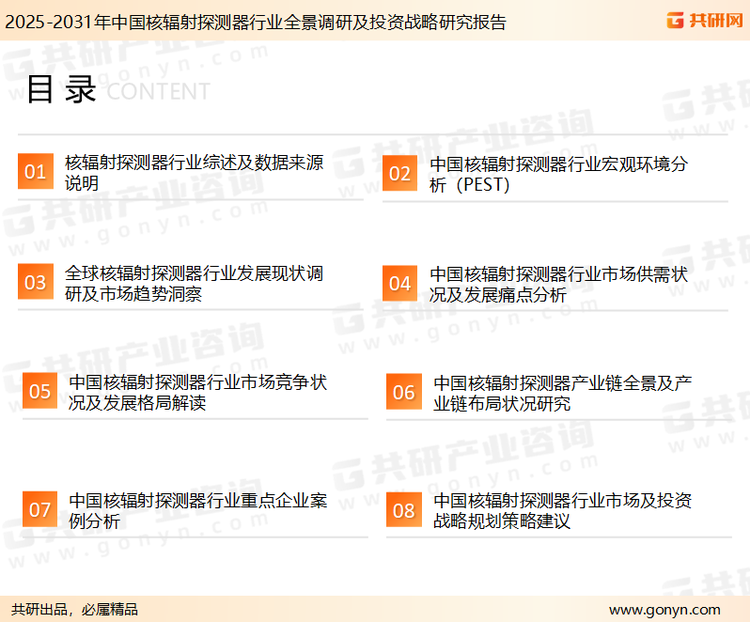Image resolution: width=750 pixels, height=622 pixels.
Task: Click the 目录 heading
Action: 61,89
